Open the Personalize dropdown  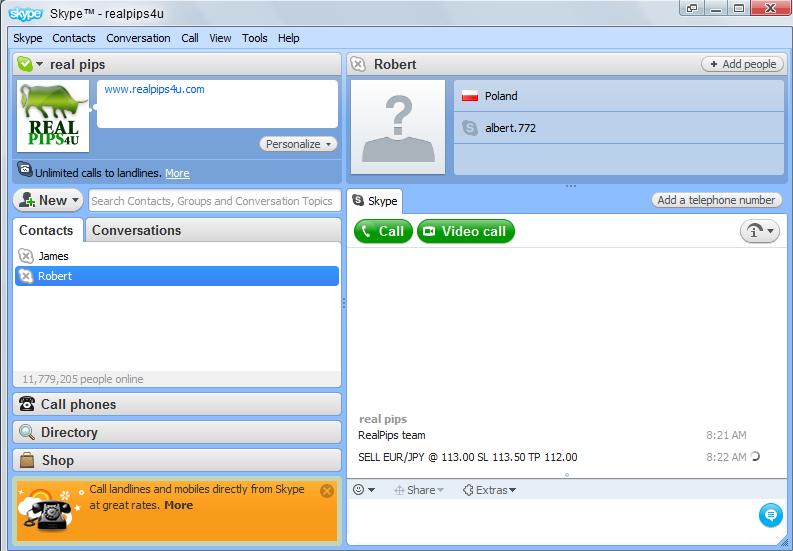tap(298, 144)
